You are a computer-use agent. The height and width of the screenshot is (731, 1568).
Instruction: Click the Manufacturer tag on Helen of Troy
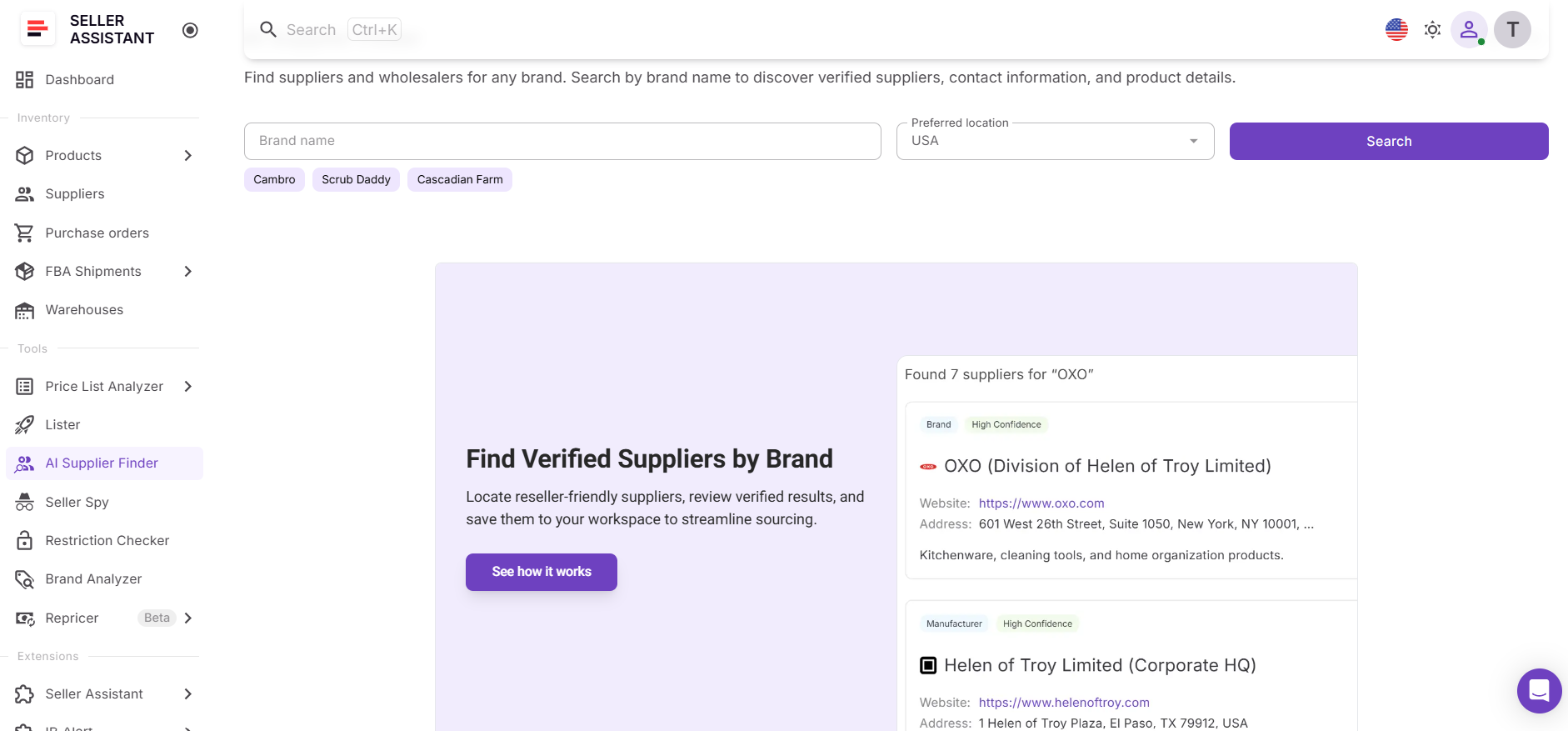(x=954, y=623)
